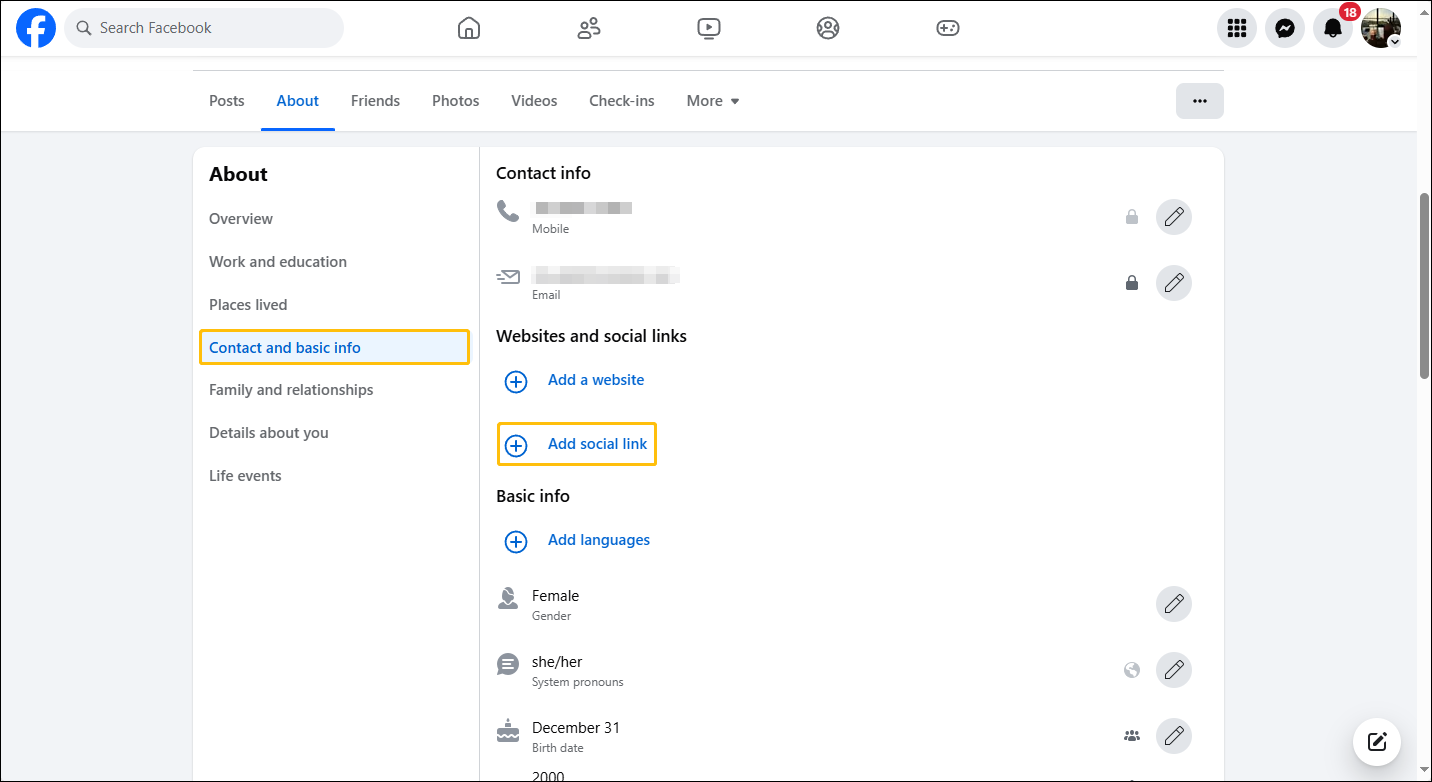Change the email privacy lock setting
The width and height of the screenshot is (1432, 782).
point(1132,283)
